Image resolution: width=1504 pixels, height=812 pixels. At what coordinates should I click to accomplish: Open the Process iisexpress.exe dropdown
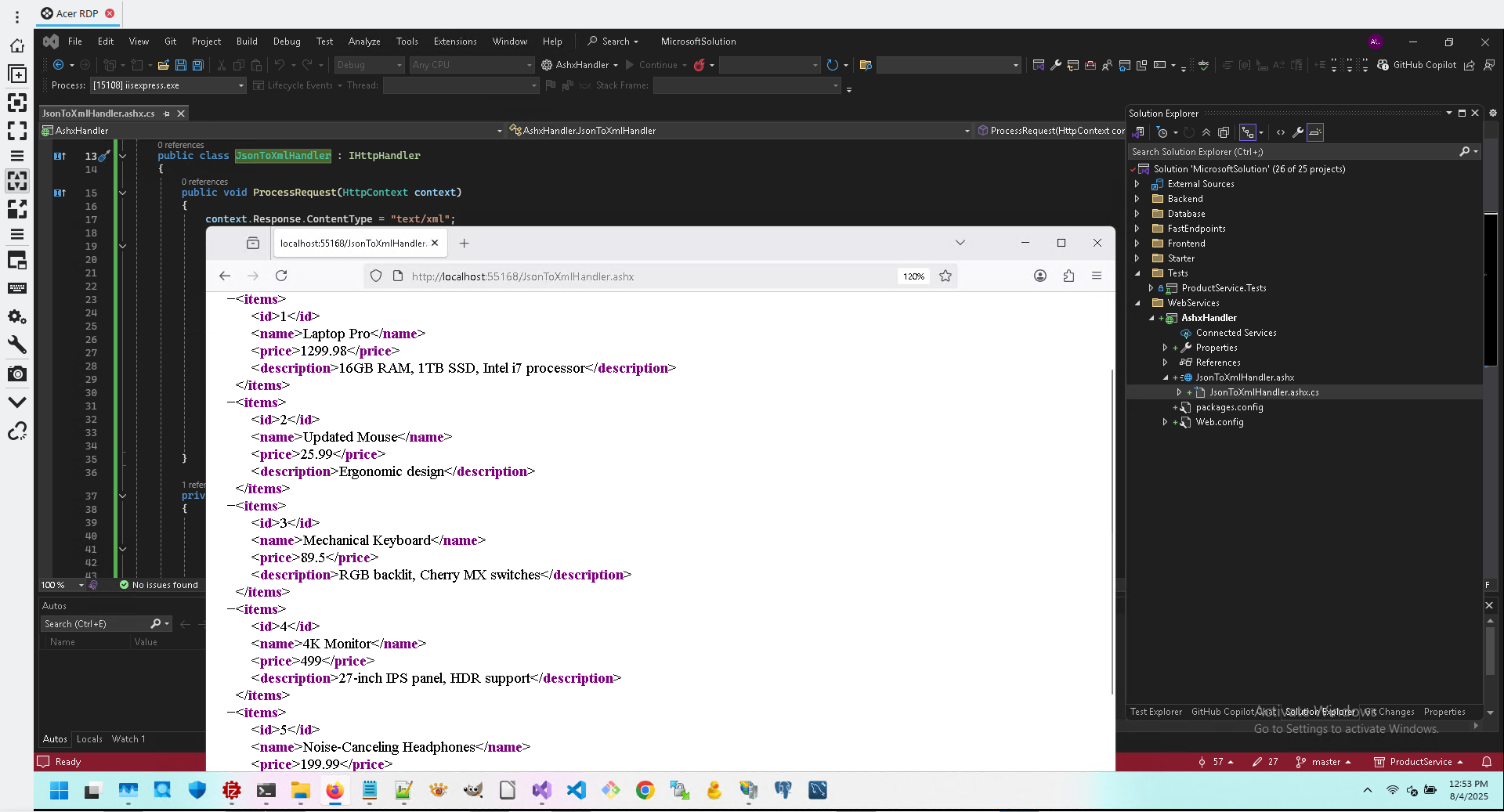click(168, 85)
